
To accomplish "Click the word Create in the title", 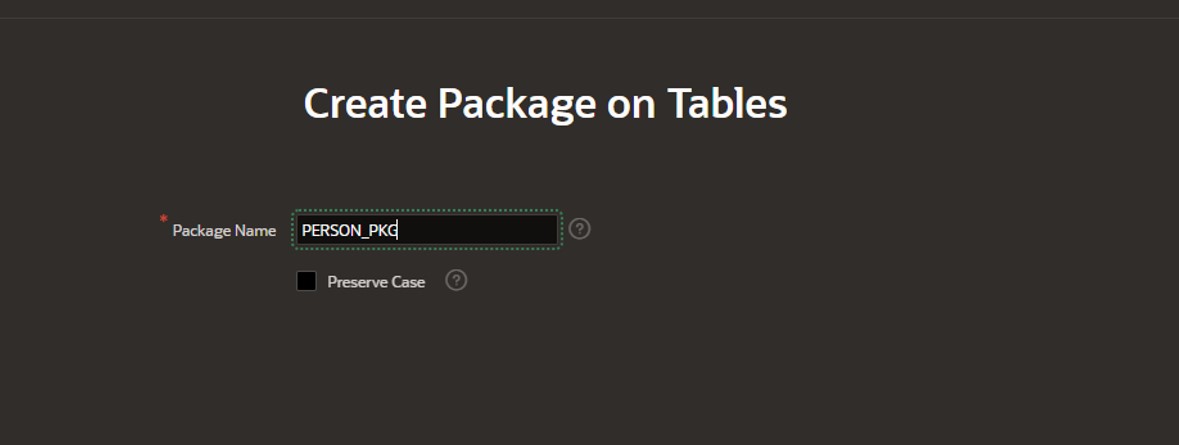I will [x=365, y=104].
